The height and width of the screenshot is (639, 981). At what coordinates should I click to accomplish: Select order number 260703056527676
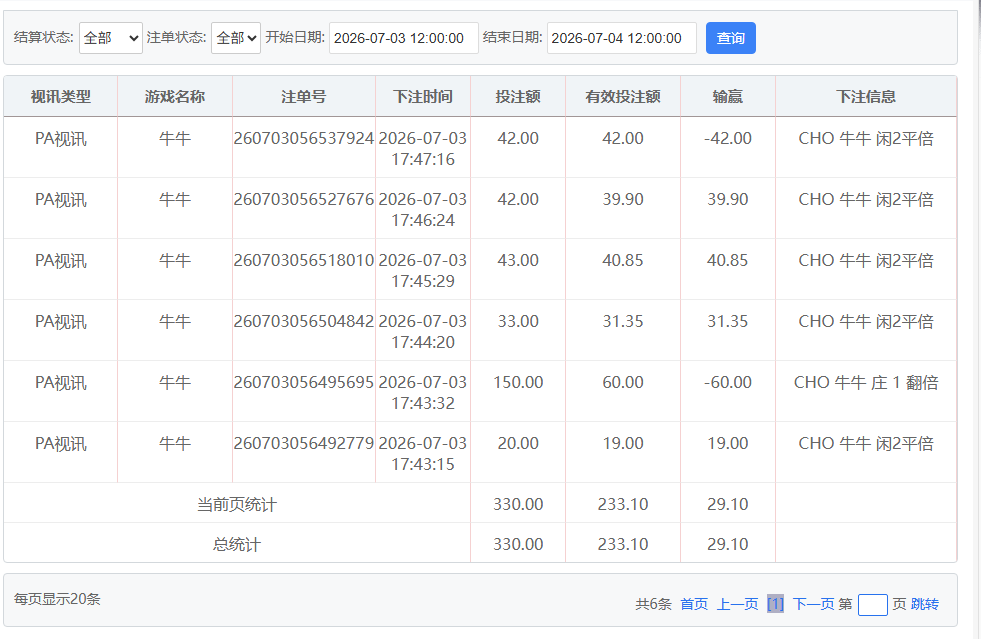pos(303,199)
